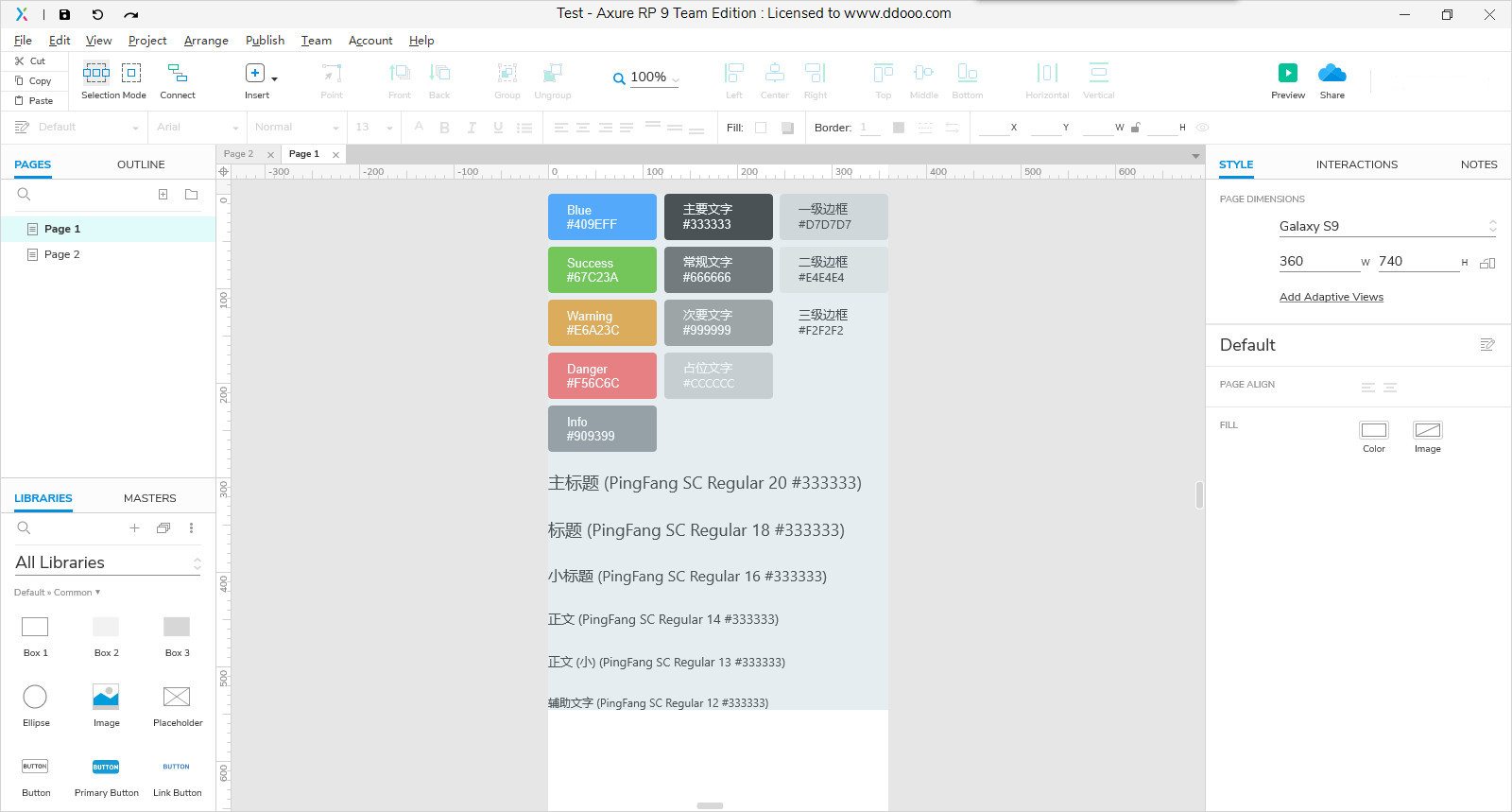
Task: Distribute widgets Vertically
Action: [x=1099, y=80]
